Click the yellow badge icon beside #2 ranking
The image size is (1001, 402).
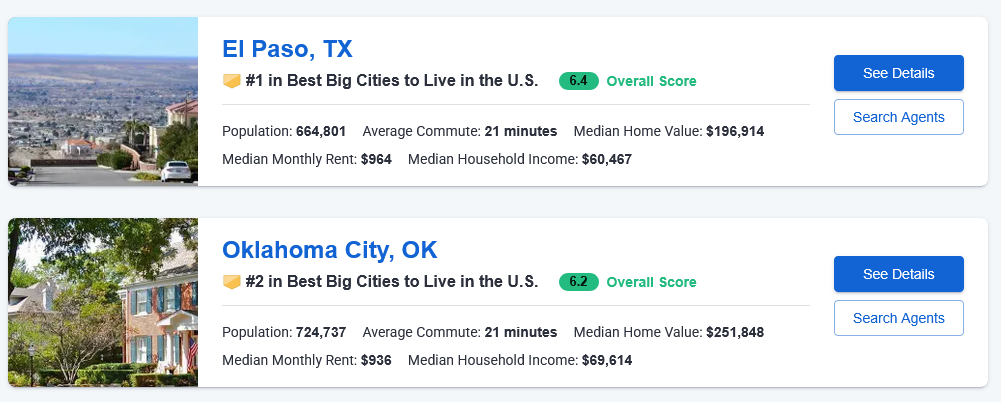tap(231, 282)
